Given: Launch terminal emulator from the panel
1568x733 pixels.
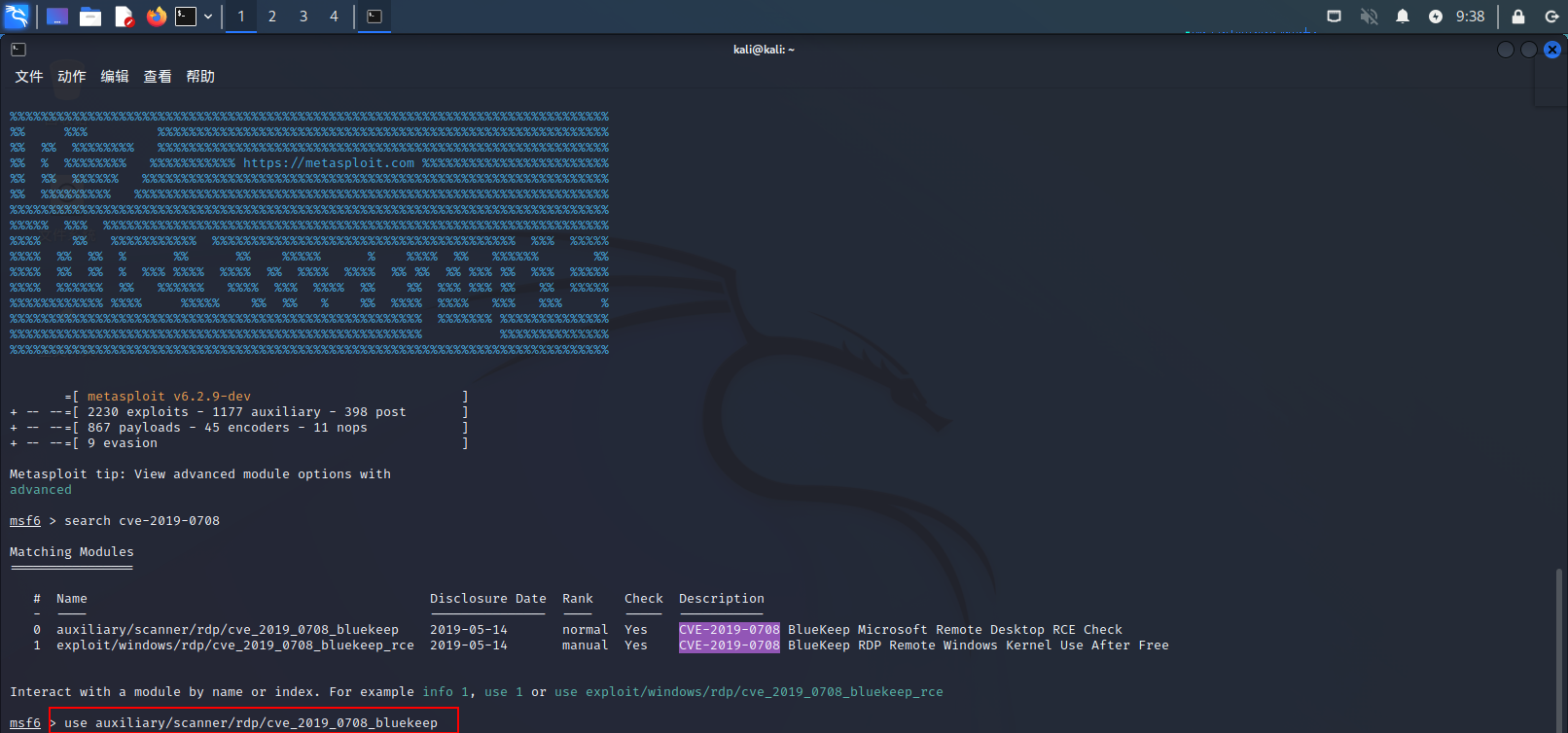Looking at the screenshot, I should (186, 17).
